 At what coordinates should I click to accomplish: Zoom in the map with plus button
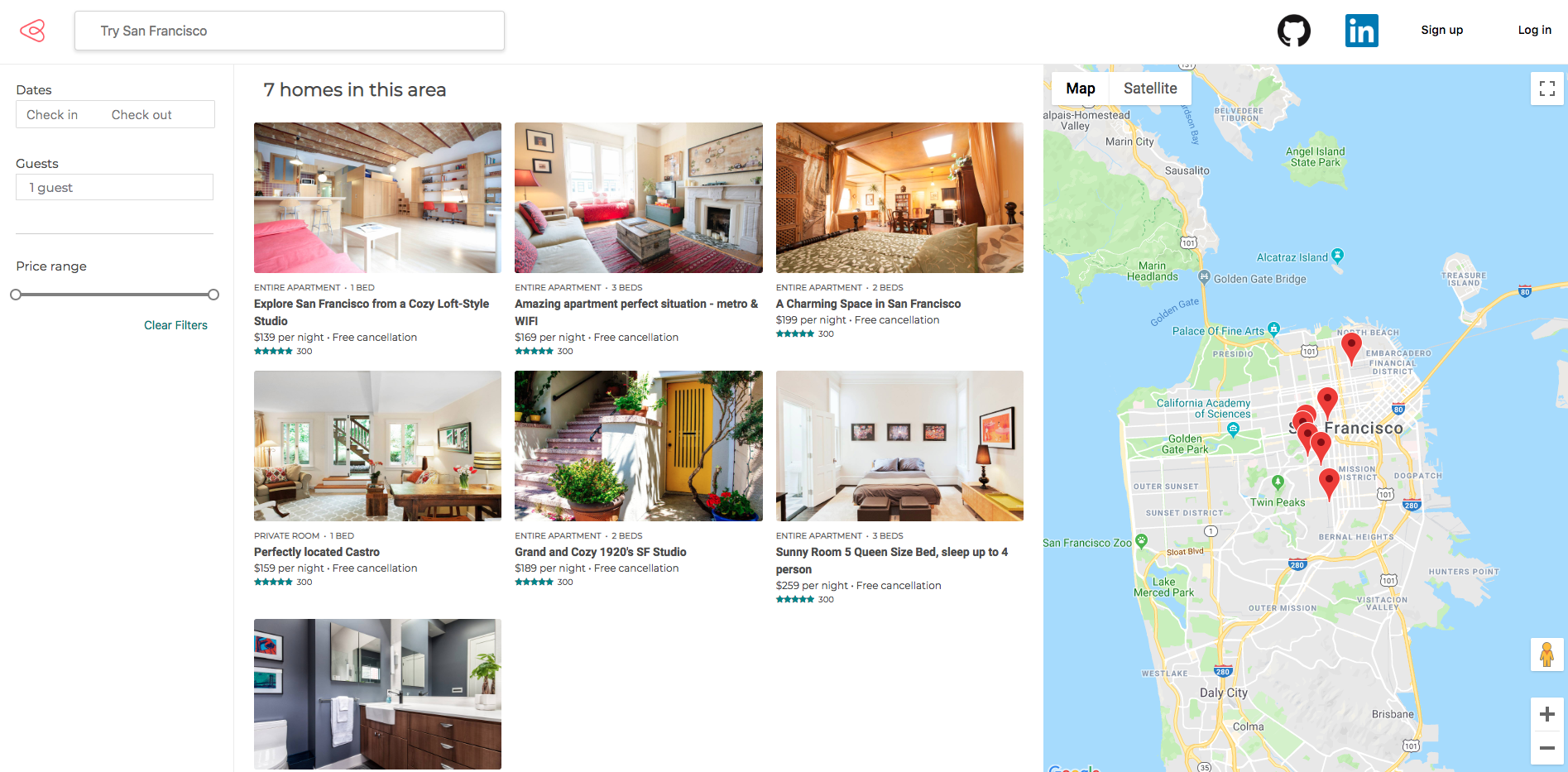click(x=1546, y=714)
